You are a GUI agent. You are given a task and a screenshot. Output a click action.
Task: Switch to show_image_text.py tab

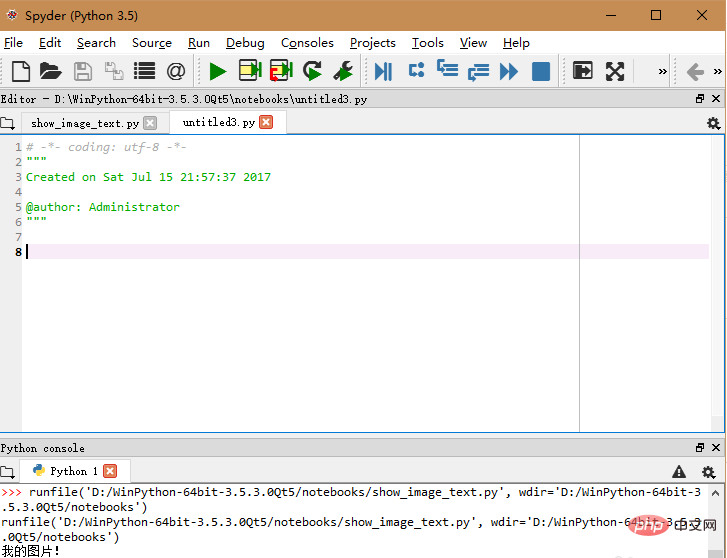coord(85,123)
